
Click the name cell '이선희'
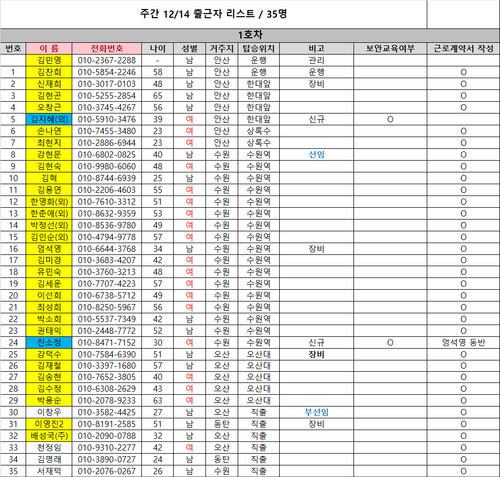(49, 295)
